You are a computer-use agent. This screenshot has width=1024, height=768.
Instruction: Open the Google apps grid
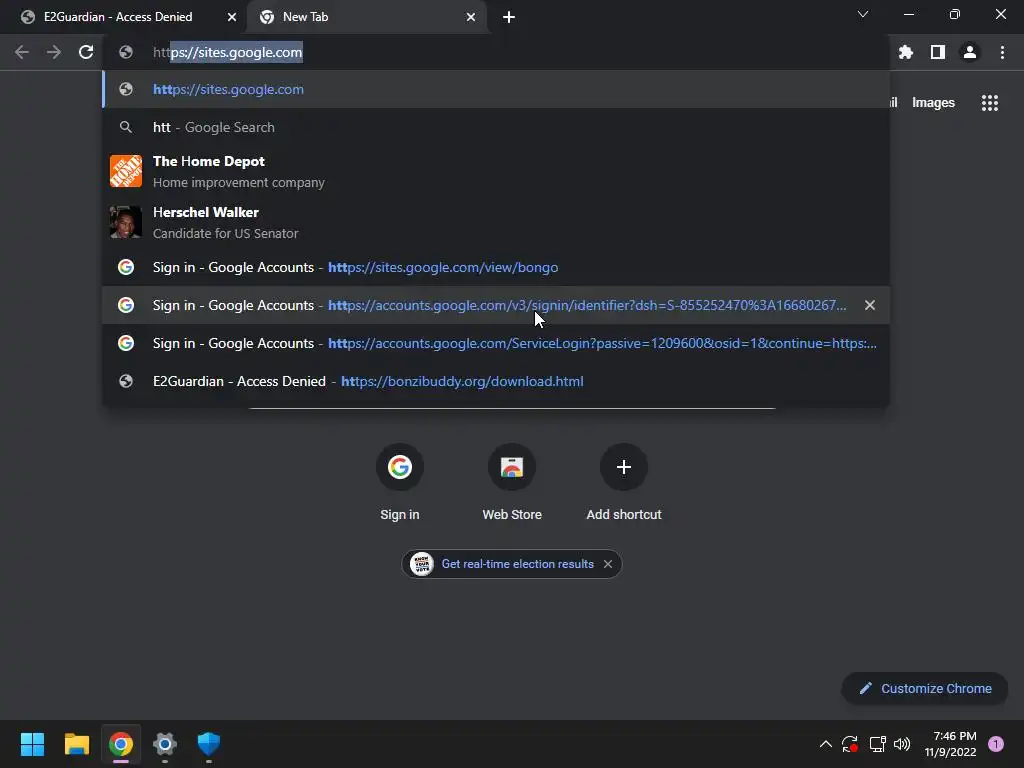pyautogui.click(x=990, y=103)
